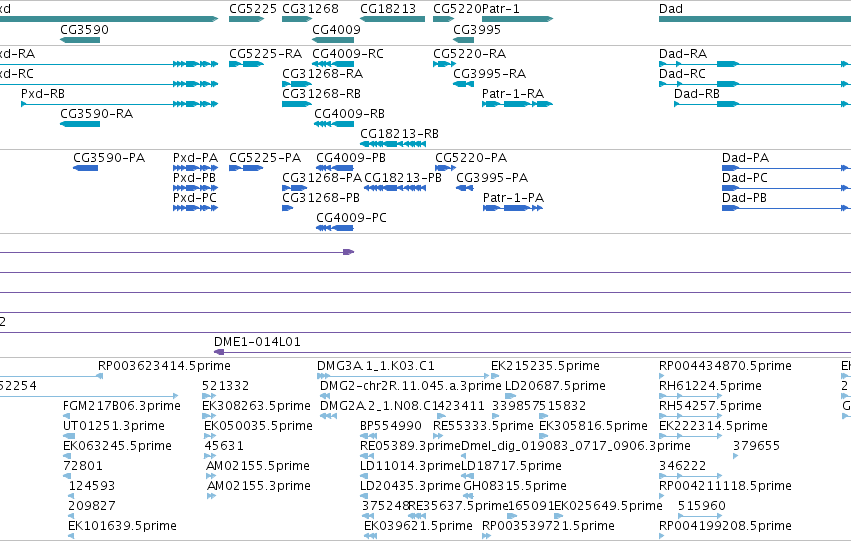
Task: Select the Dad-PA protein feature
Action: [786, 168]
